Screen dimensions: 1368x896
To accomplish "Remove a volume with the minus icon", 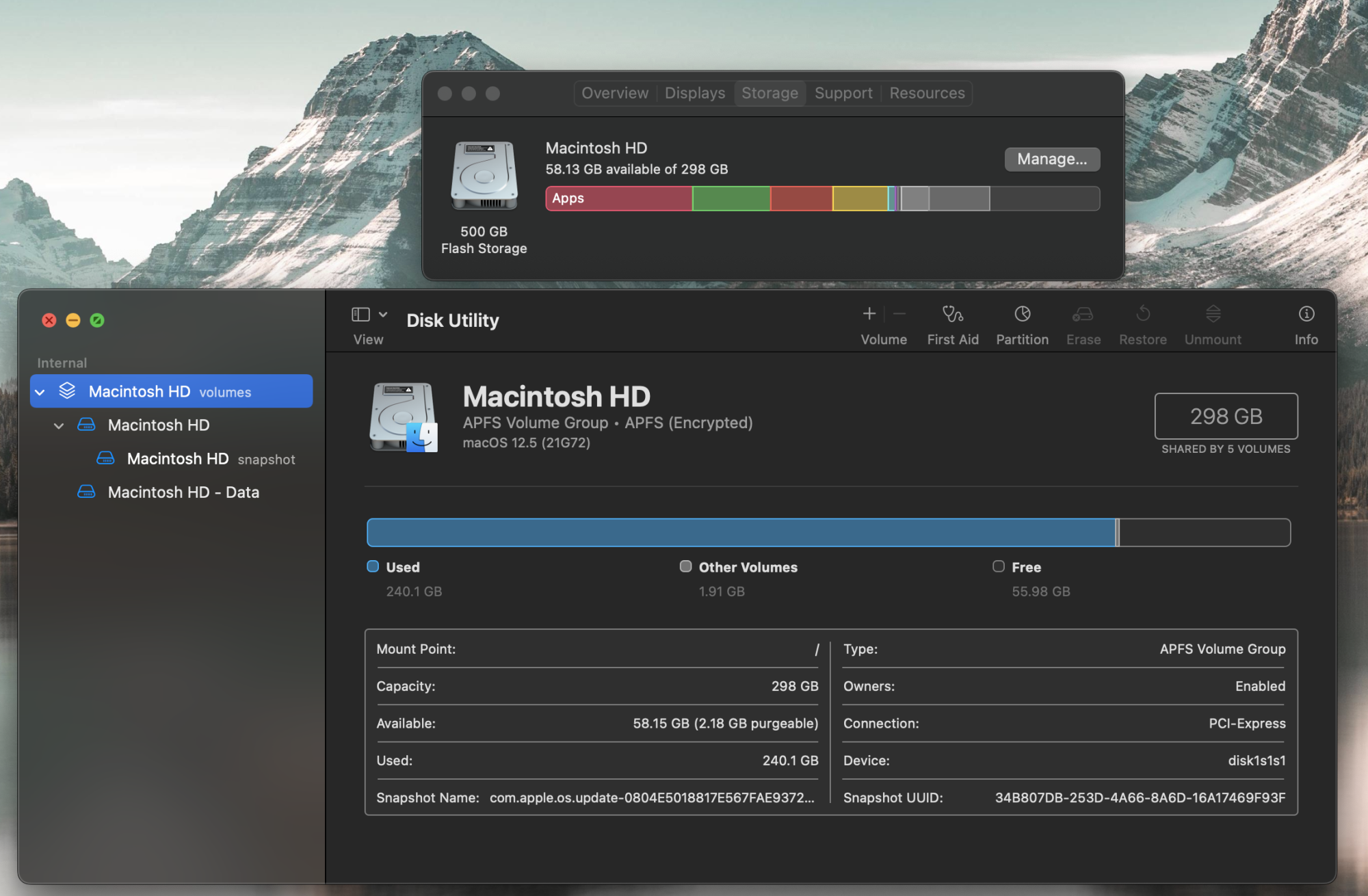I will [899, 314].
